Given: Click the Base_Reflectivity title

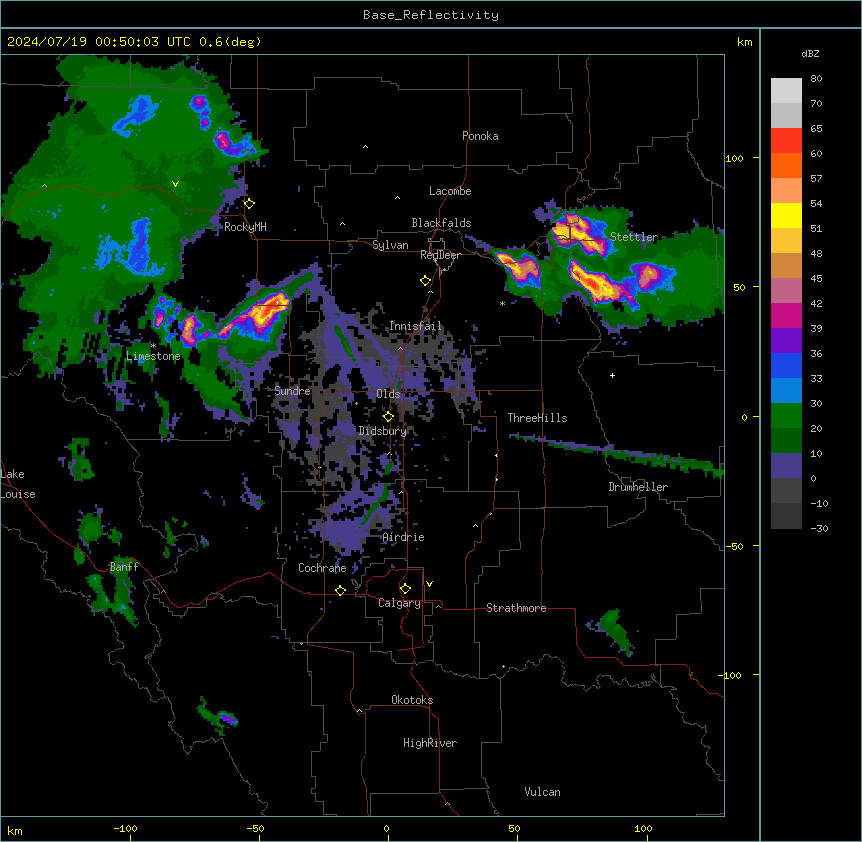Looking at the screenshot, I should click(x=431, y=15).
